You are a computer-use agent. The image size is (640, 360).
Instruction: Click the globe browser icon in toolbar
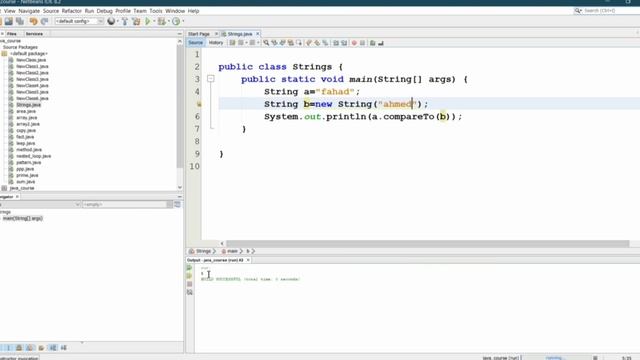coord(111,21)
